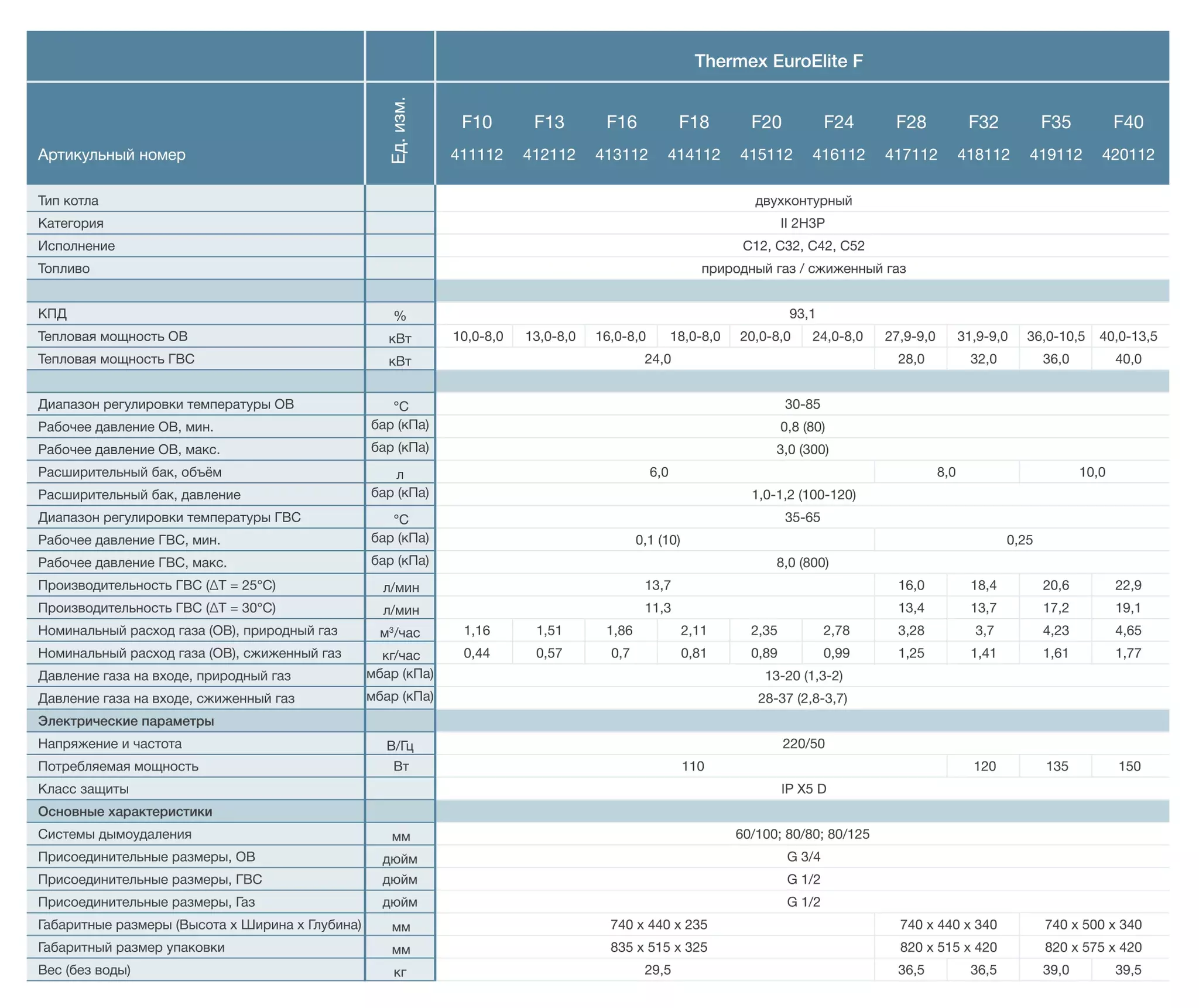Select the Топливо row label
The height and width of the screenshot is (1008, 1199).
tap(64, 269)
